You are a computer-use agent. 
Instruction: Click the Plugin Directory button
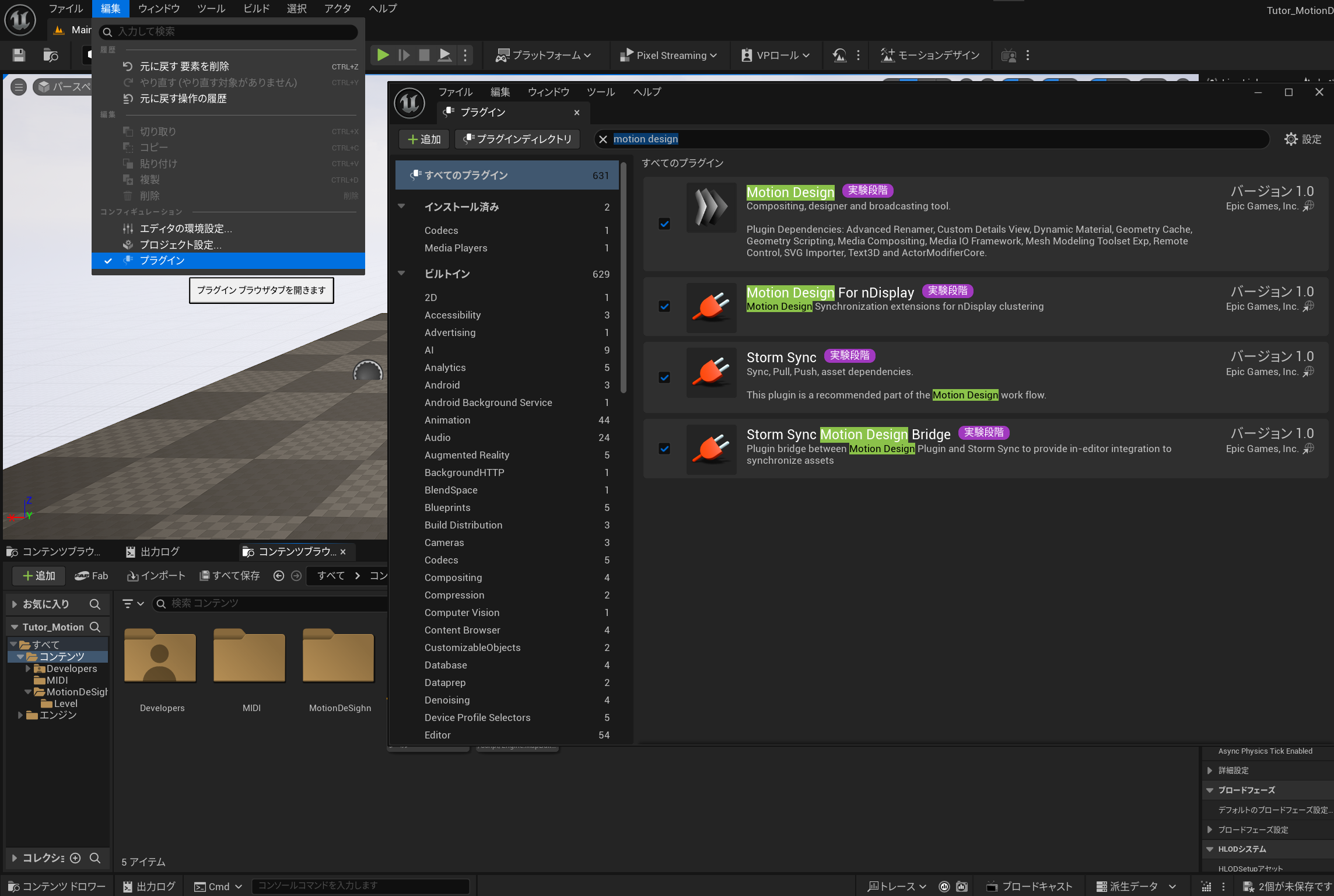click(x=517, y=139)
